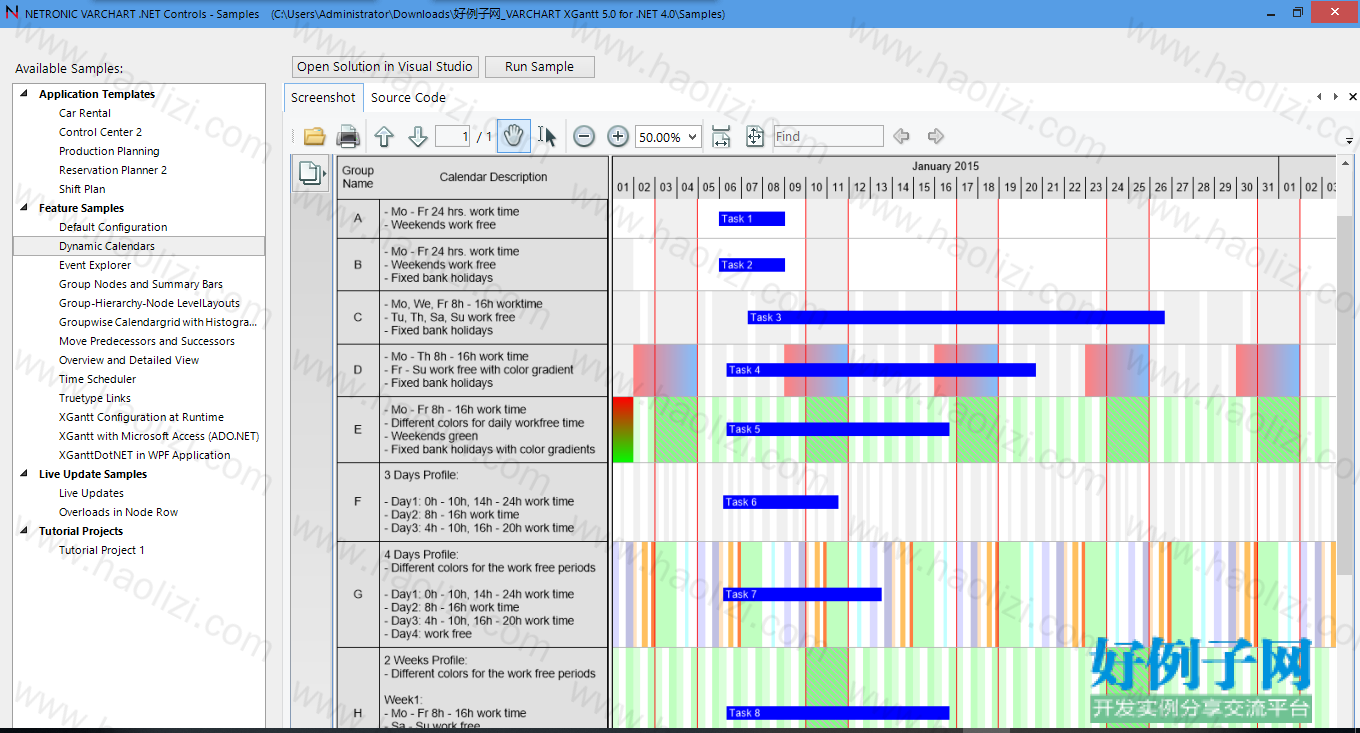The width and height of the screenshot is (1360, 733).
Task: Find next match with the right arrow
Action: click(936, 136)
